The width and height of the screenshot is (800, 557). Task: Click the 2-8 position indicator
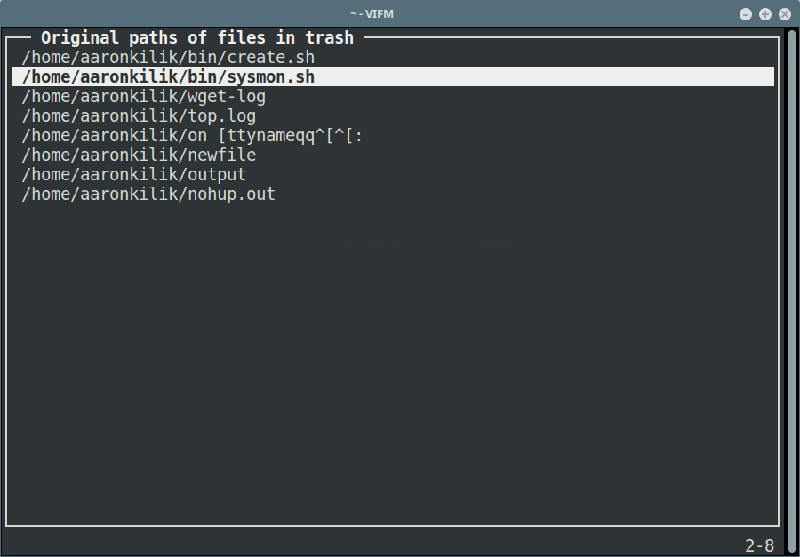pyautogui.click(x=759, y=545)
